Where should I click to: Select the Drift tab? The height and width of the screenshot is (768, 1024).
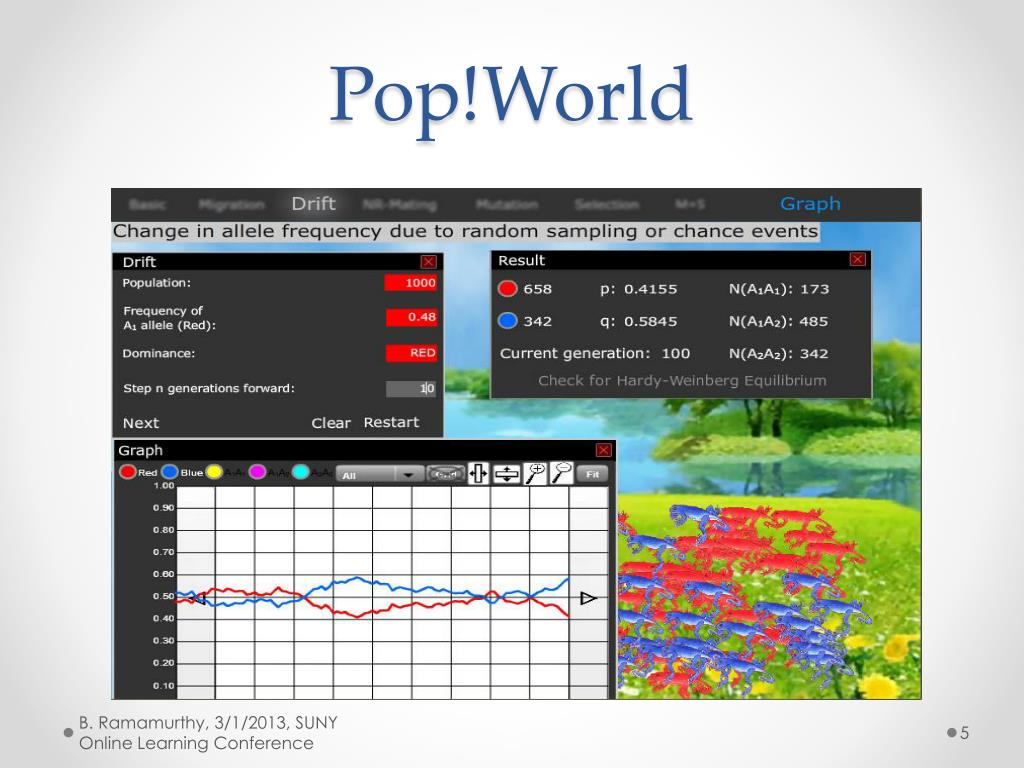pyautogui.click(x=313, y=204)
